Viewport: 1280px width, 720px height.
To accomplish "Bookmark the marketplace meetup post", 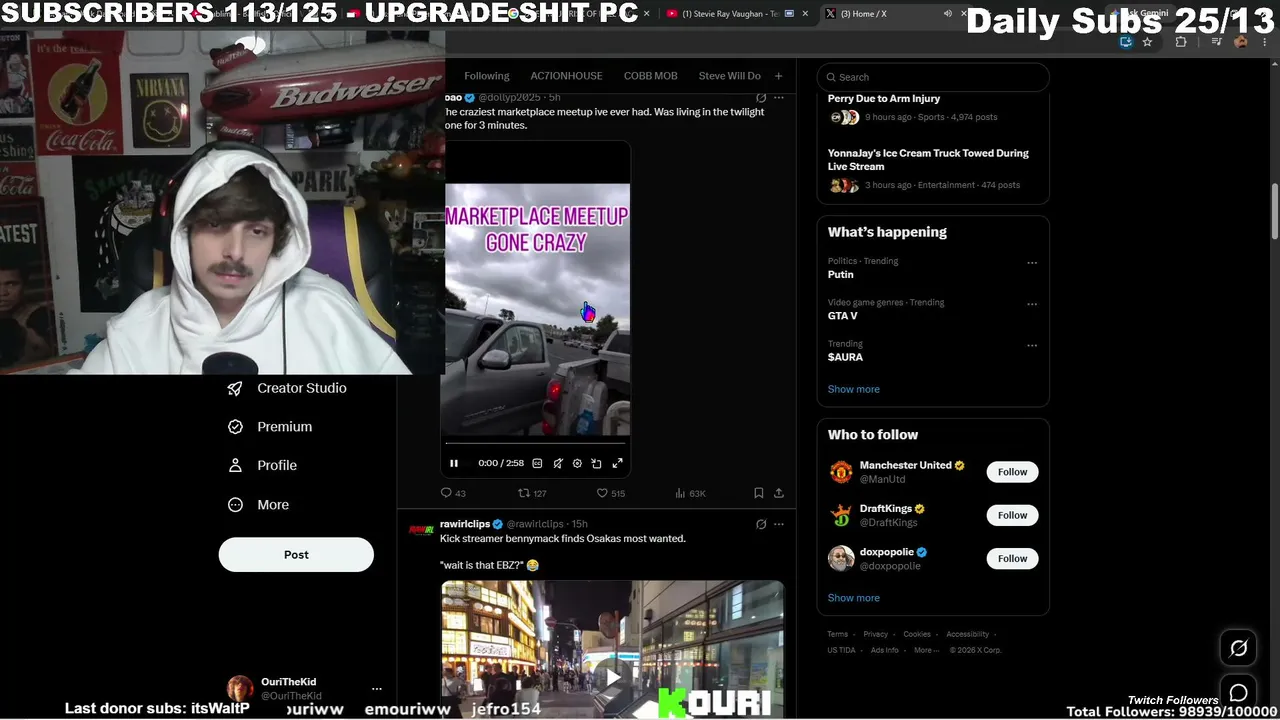I will click(759, 493).
